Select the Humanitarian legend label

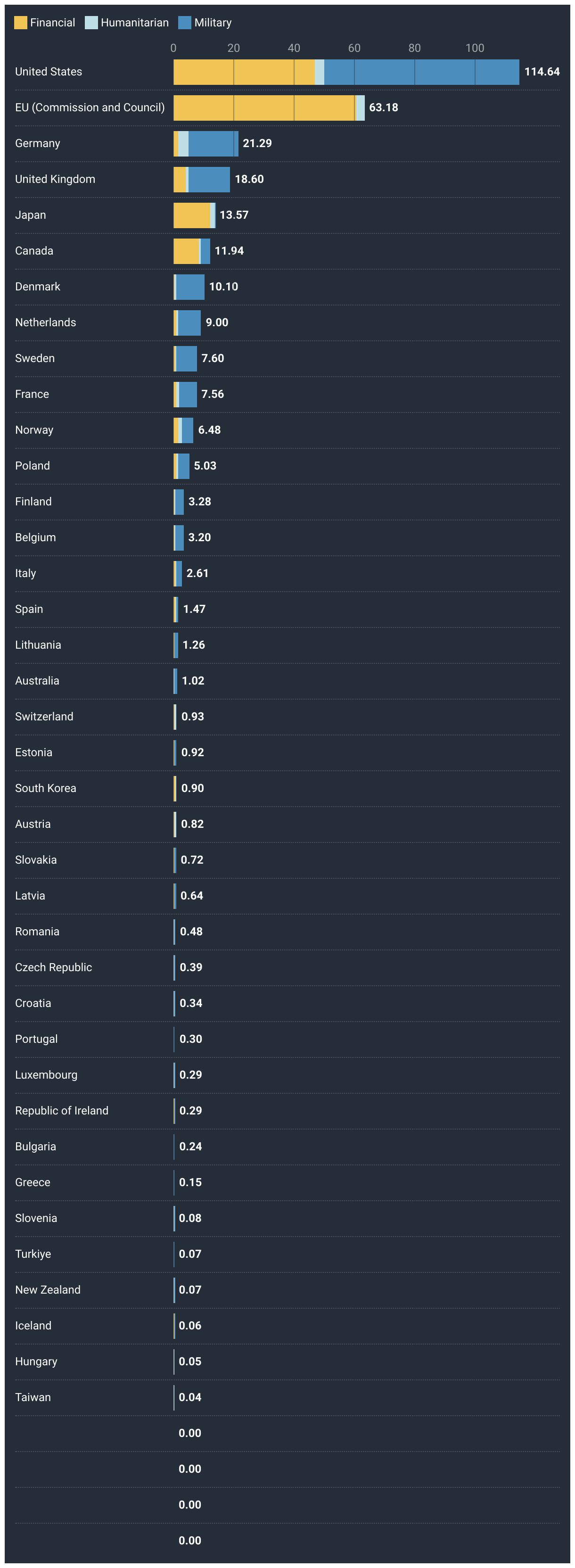134,23
